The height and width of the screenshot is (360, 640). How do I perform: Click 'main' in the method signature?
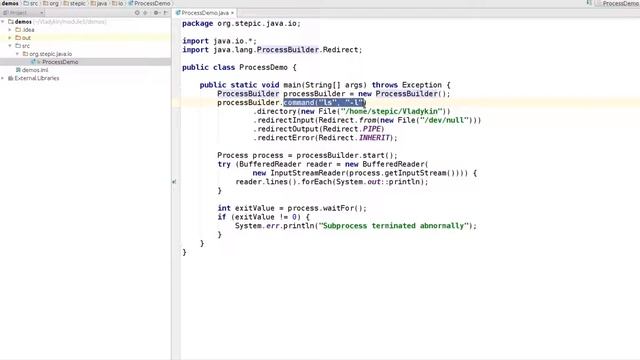point(292,85)
